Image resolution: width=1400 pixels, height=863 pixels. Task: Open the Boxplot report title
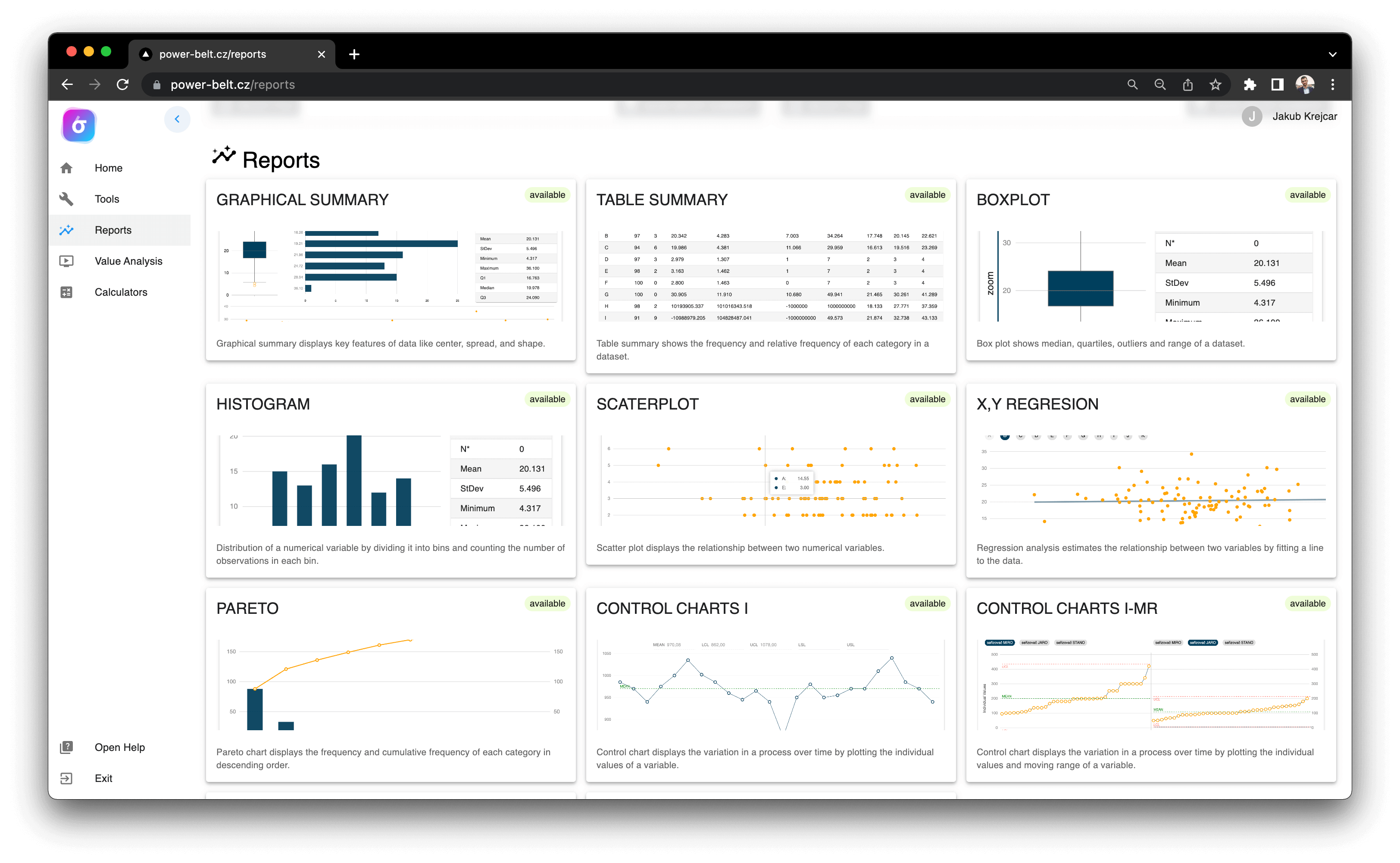[1012, 200]
